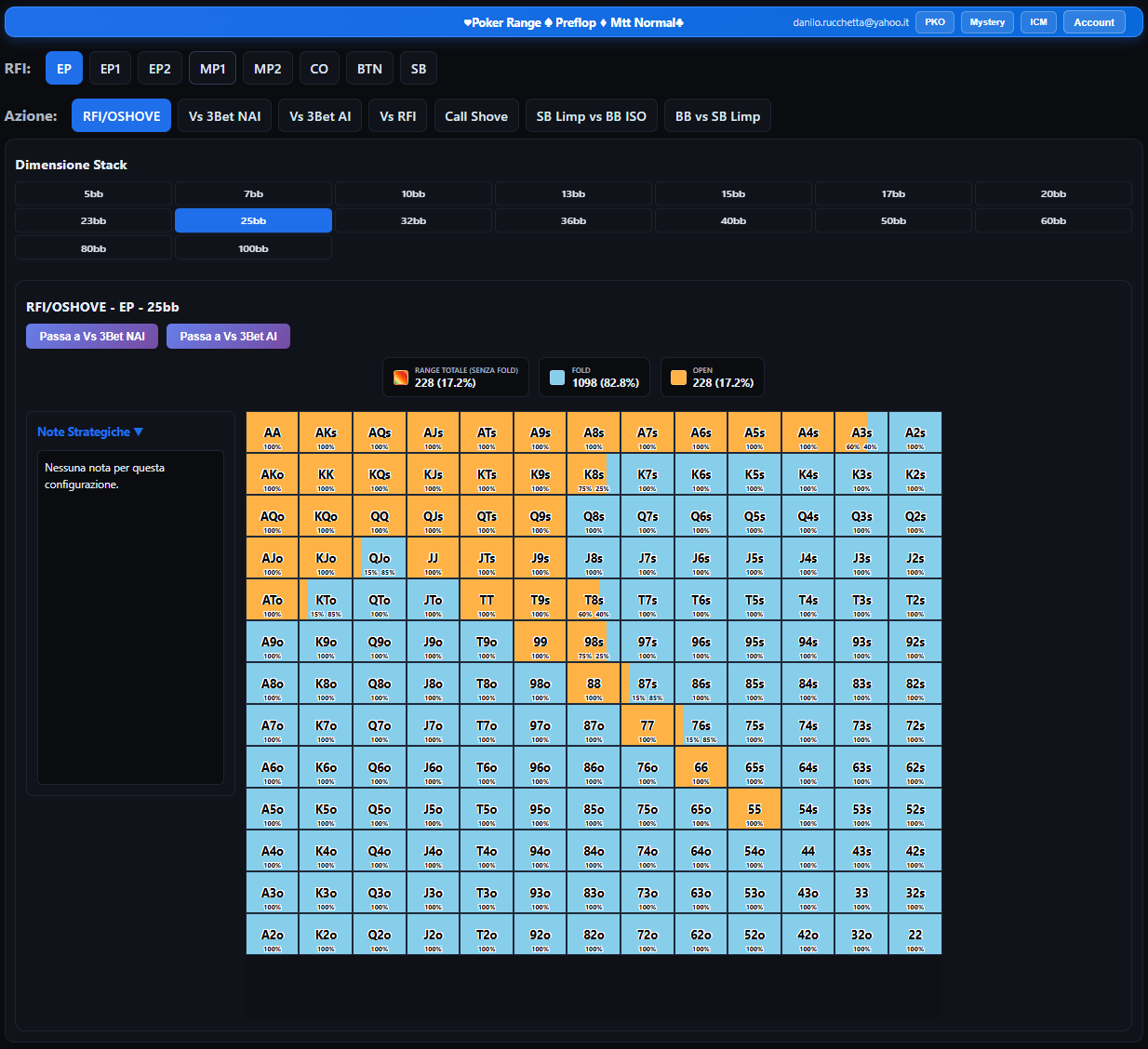This screenshot has width=1148, height=1049.
Task: Select the A3s hand cell
Action: [862, 432]
